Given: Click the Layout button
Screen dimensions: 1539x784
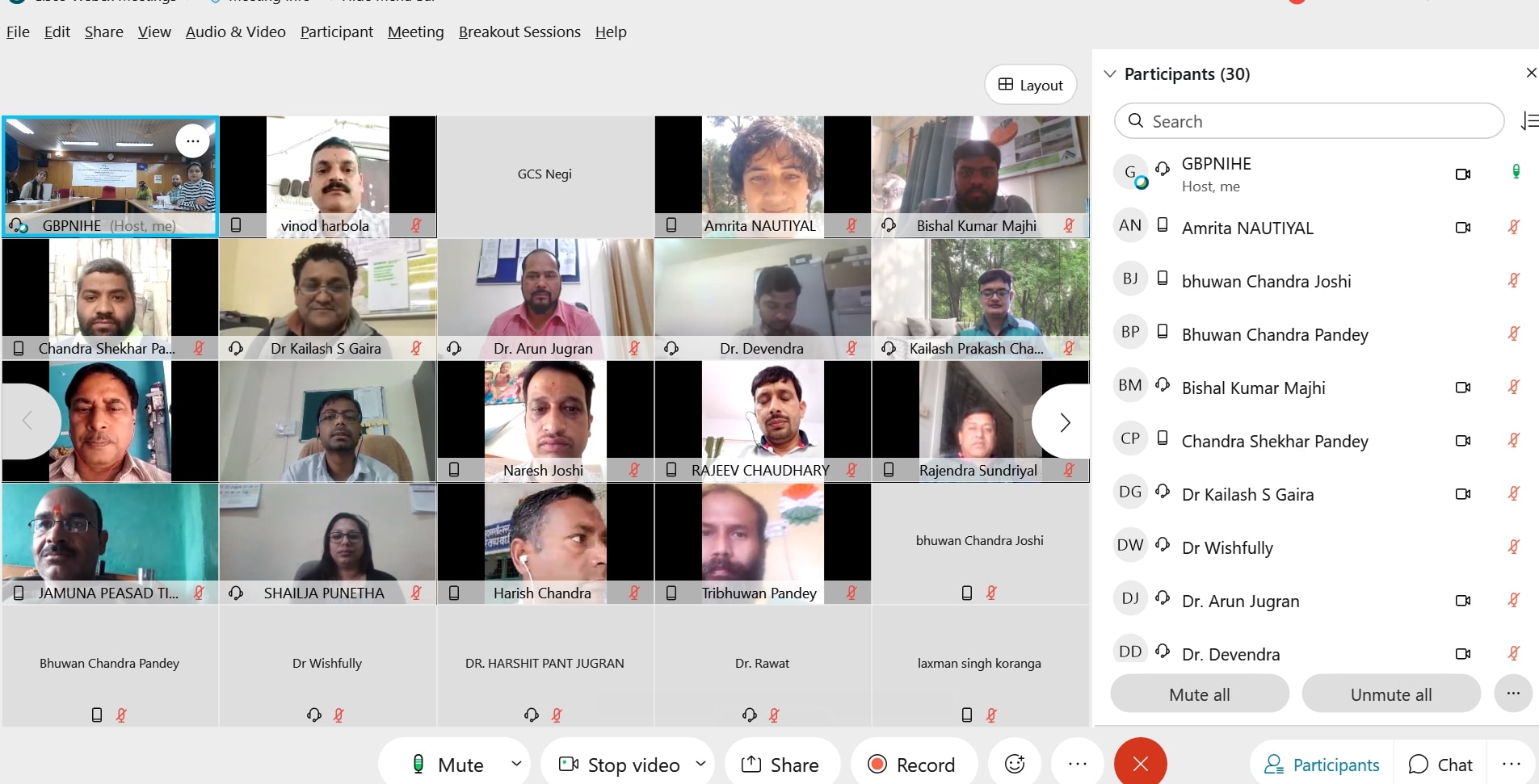Looking at the screenshot, I should click(x=1030, y=85).
